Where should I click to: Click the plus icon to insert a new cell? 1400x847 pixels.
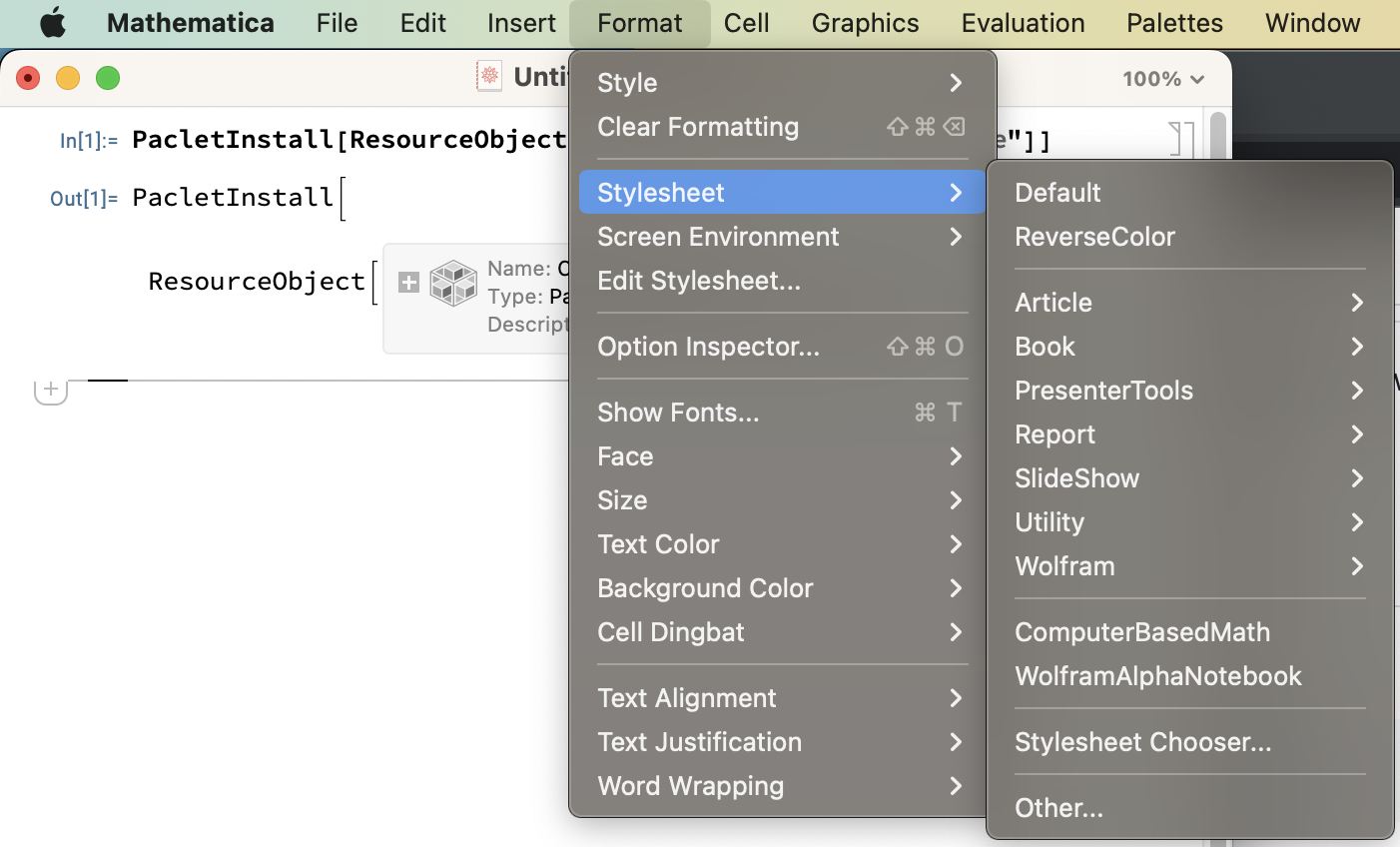coord(50,390)
